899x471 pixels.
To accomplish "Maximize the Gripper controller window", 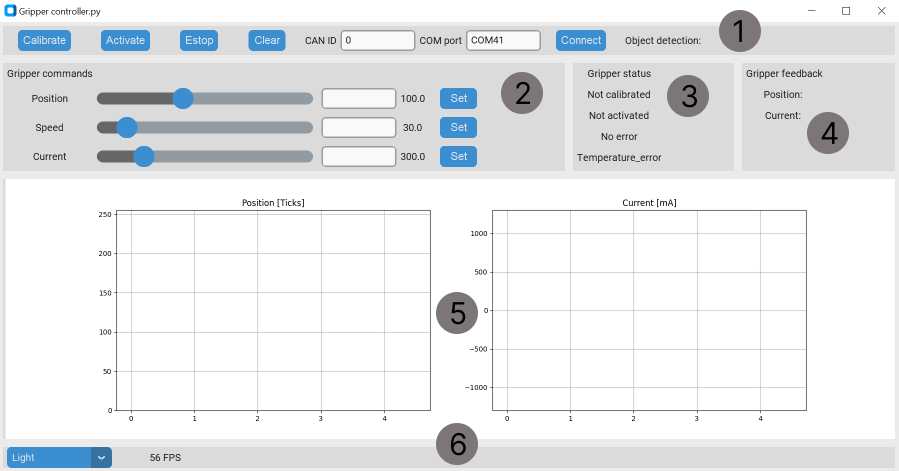I will click(x=846, y=11).
